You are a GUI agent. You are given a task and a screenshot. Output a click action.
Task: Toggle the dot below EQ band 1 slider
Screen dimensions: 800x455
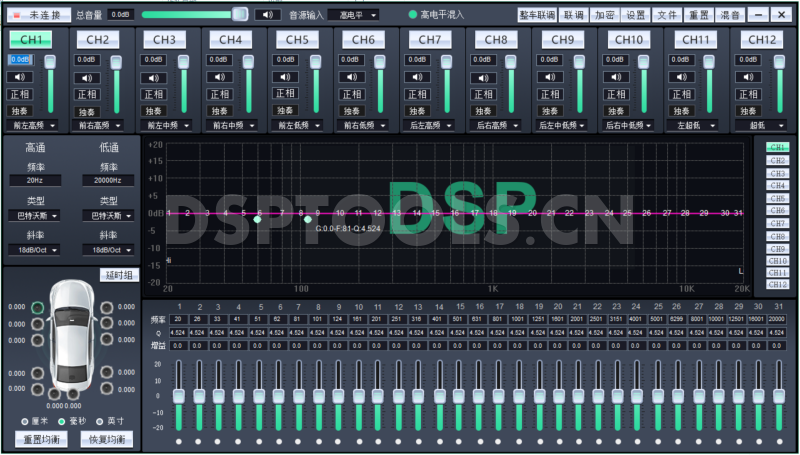point(179,442)
